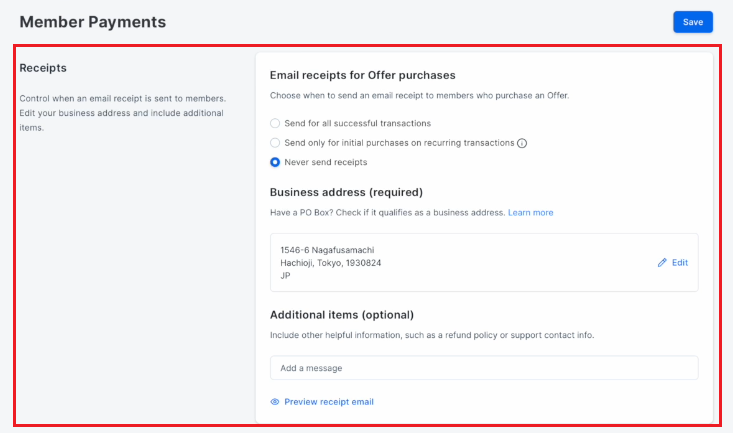Click the "Member Payments" page title

click(93, 22)
